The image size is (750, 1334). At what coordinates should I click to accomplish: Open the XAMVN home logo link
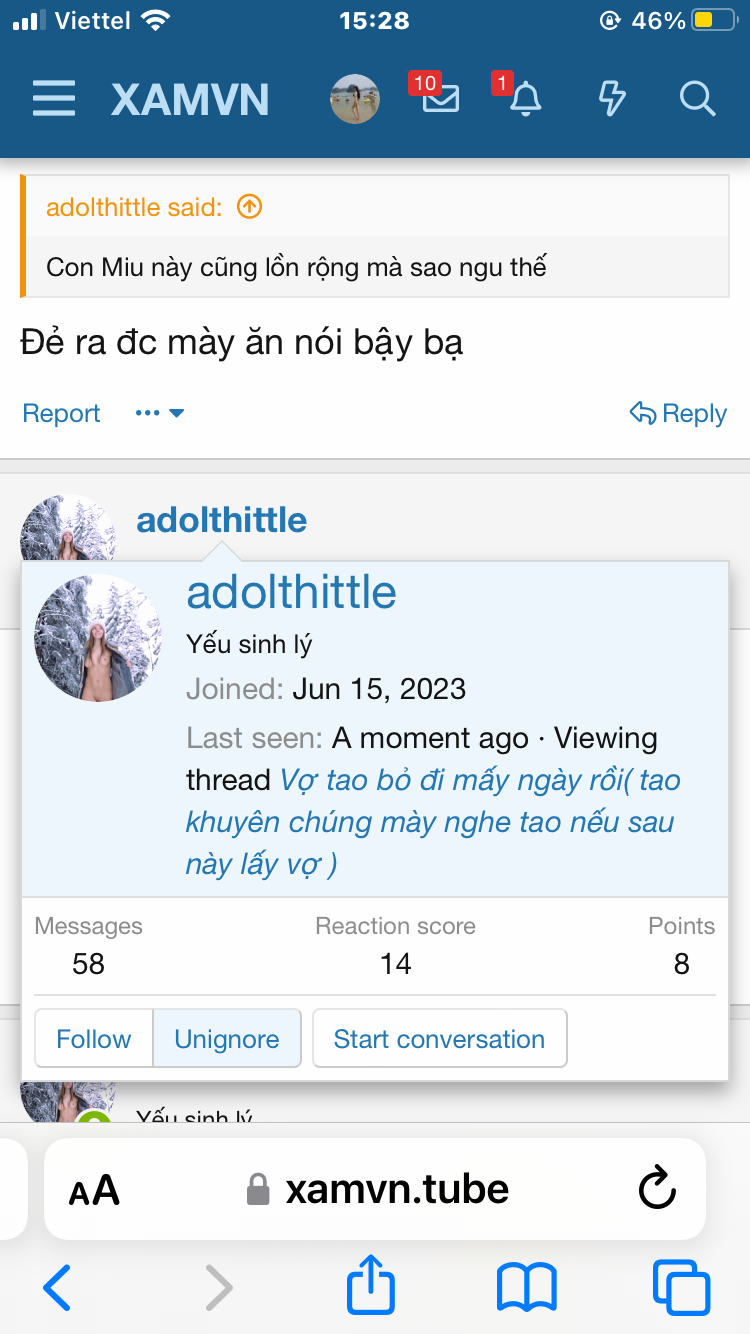coord(190,99)
